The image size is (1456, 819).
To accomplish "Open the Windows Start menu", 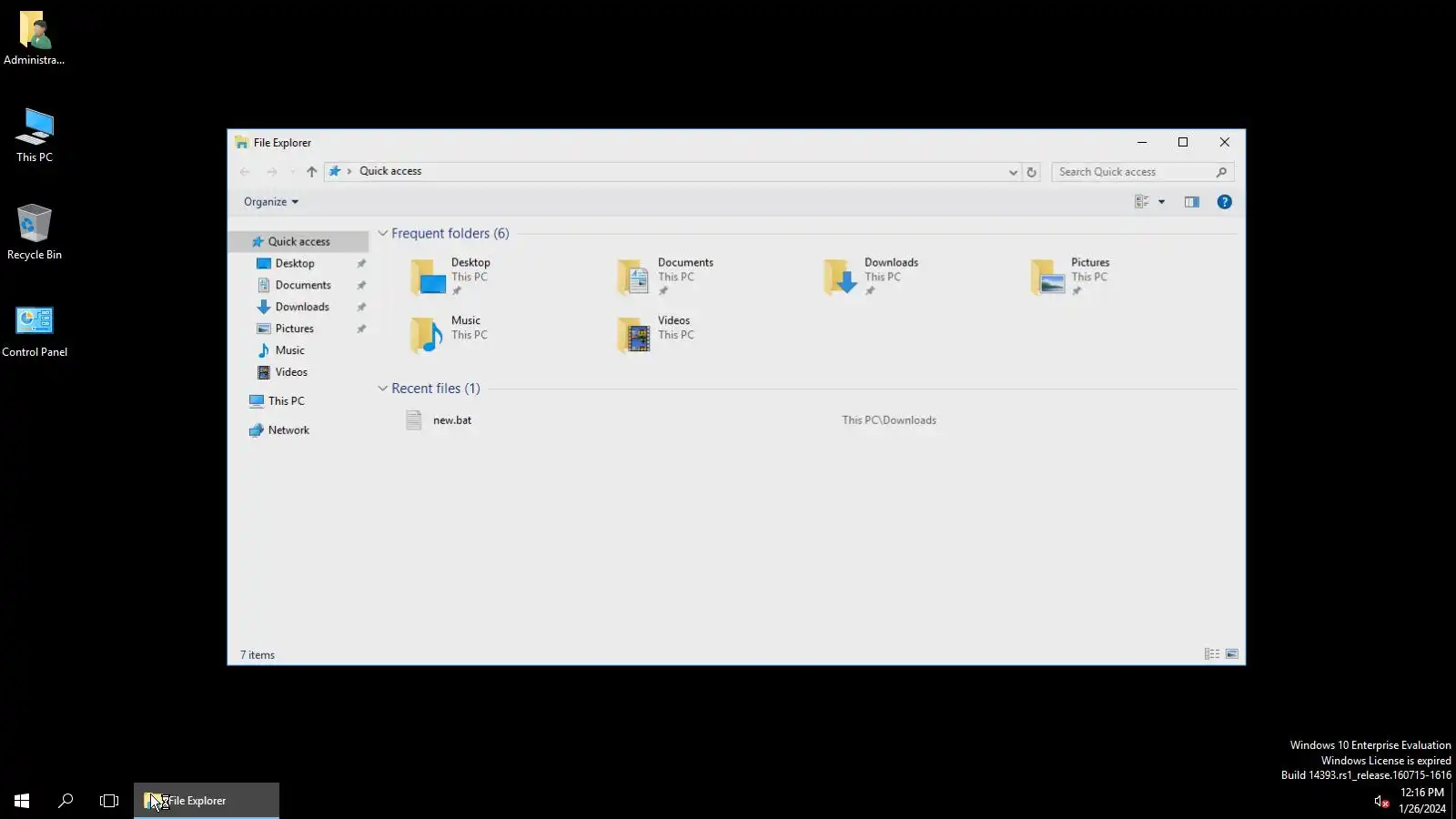I will coord(22,801).
